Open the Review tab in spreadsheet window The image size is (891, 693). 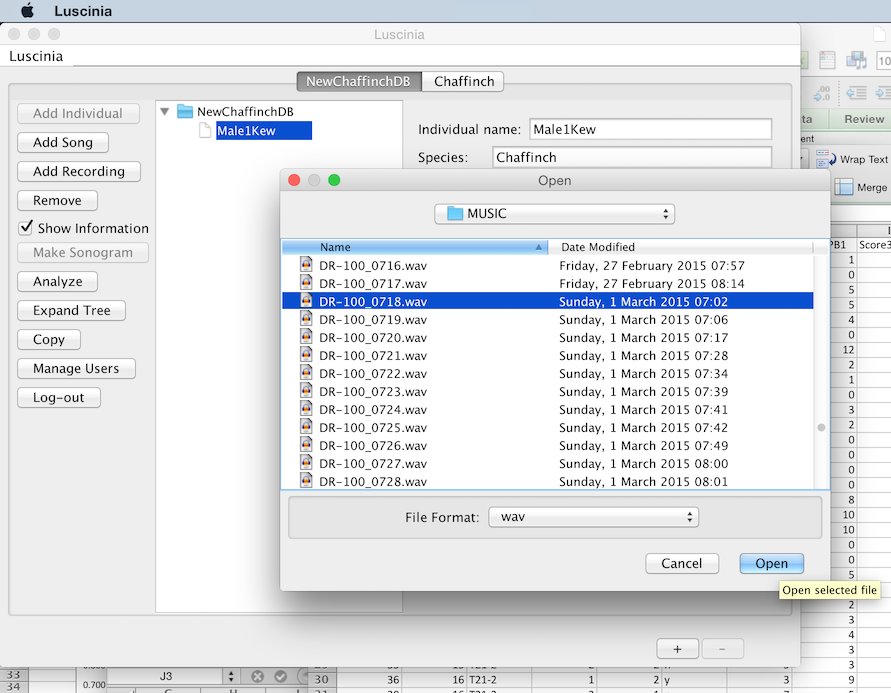(x=864, y=119)
